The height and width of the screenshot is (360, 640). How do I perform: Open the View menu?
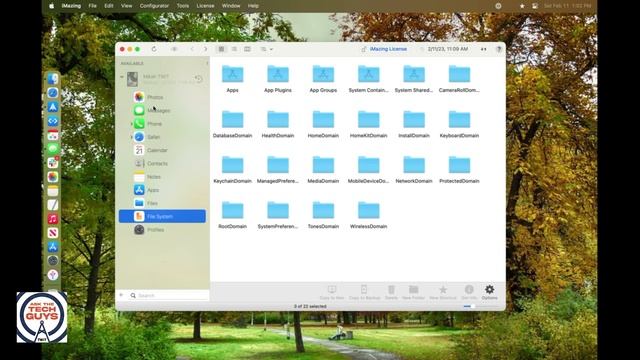coord(127,6)
